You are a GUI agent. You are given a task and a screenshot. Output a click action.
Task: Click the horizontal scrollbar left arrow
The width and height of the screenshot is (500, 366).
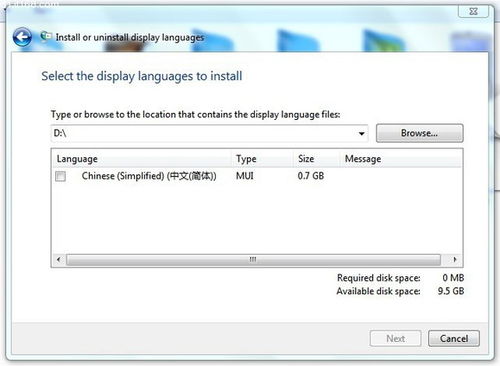[x=59, y=259]
